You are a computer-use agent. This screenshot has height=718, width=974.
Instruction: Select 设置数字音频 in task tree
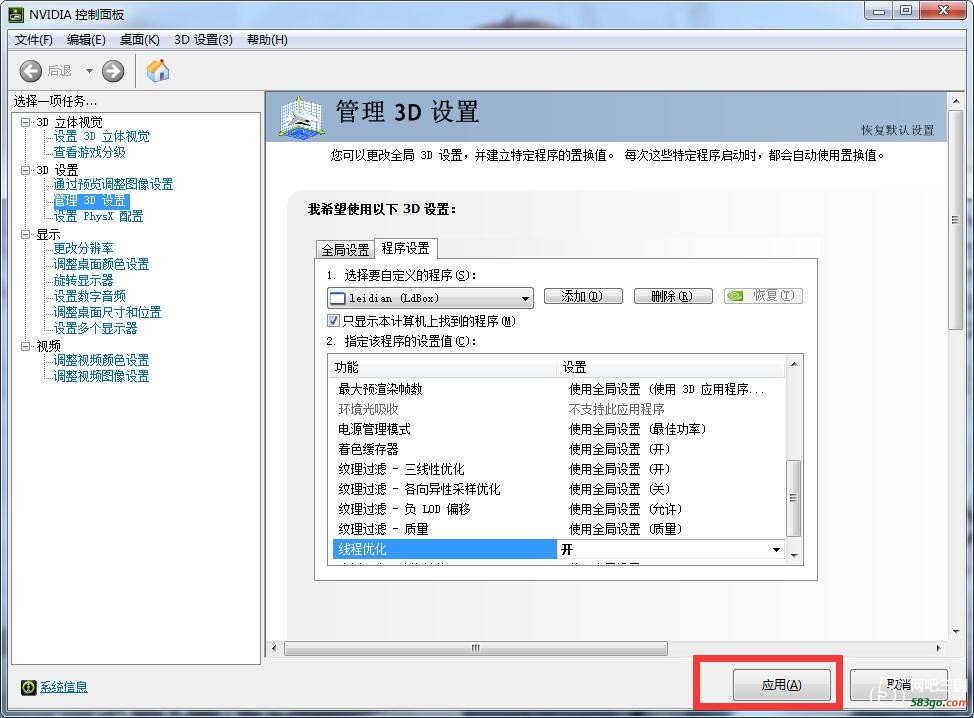pyautogui.click(x=89, y=296)
